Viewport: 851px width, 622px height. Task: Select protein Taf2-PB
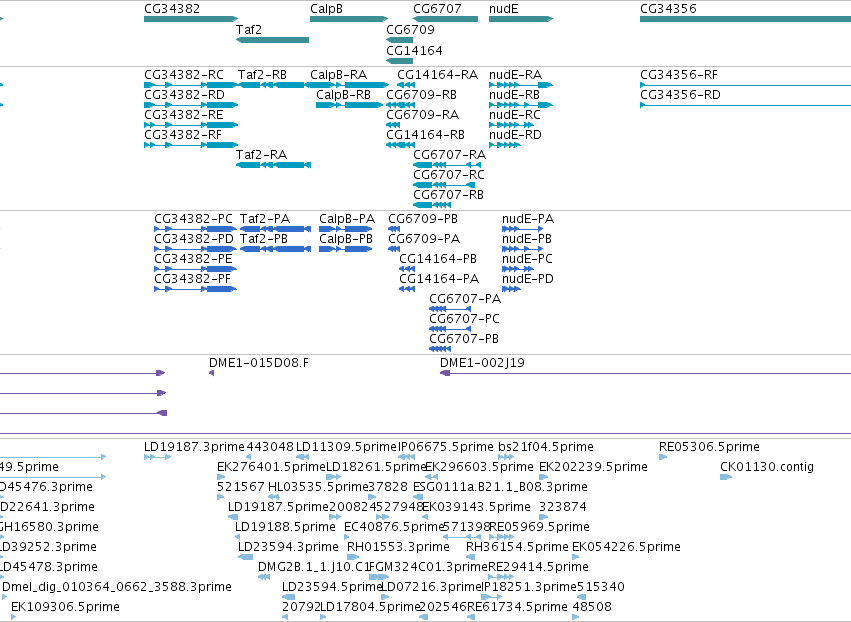[x=264, y=239]
